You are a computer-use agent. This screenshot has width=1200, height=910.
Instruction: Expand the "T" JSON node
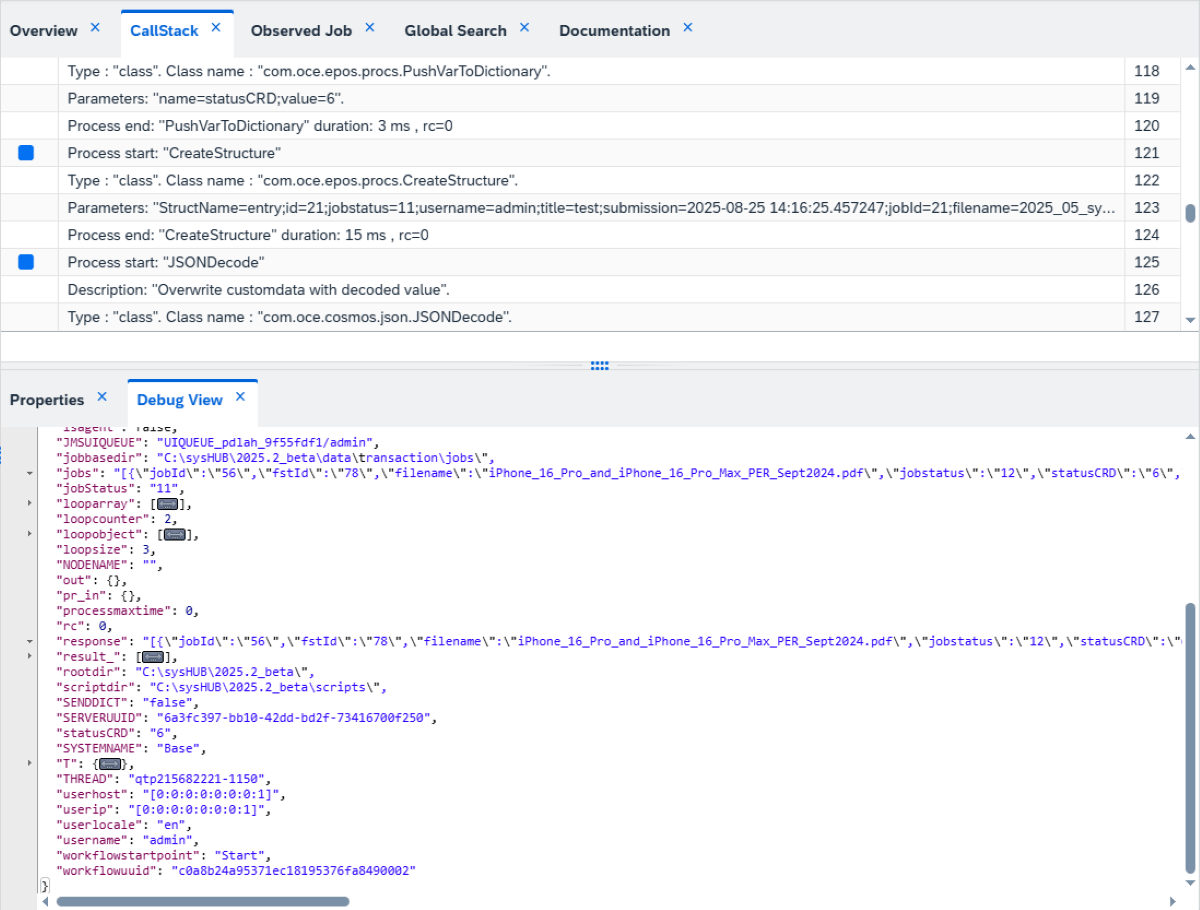29,763
